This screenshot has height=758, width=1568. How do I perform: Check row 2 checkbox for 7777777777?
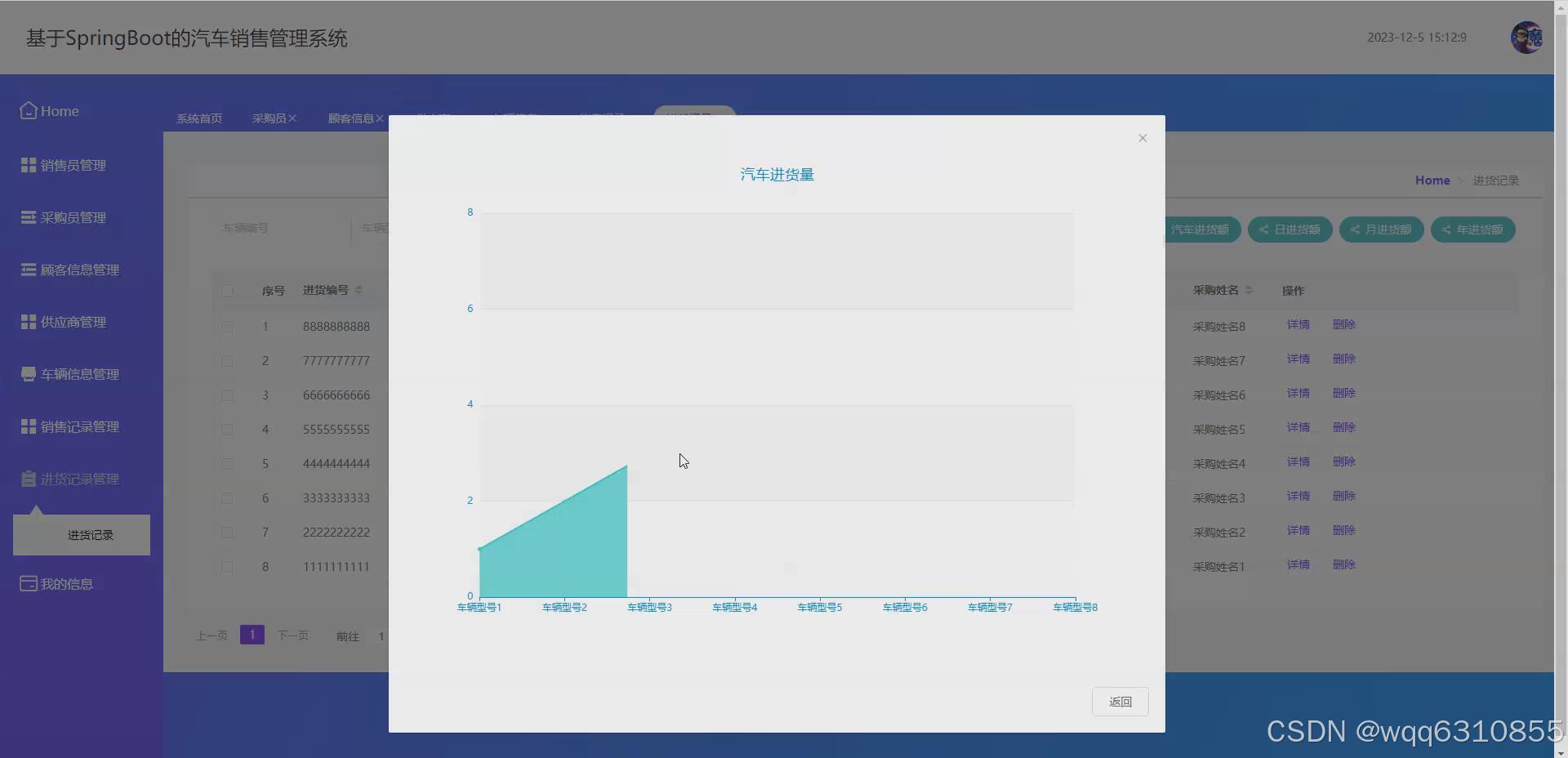click(x=227, y=361)
